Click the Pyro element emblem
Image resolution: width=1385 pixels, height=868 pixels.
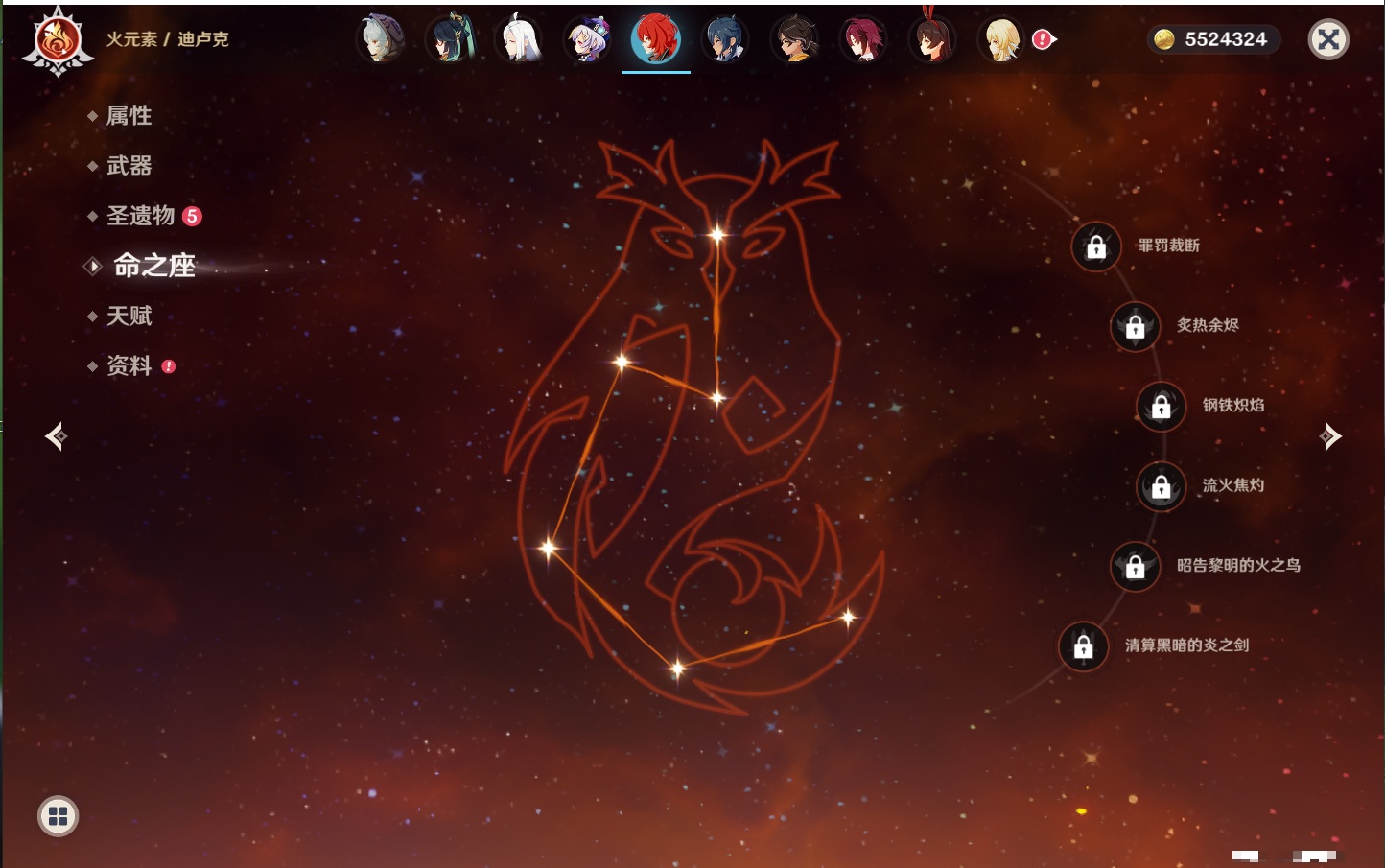point(58,41)
